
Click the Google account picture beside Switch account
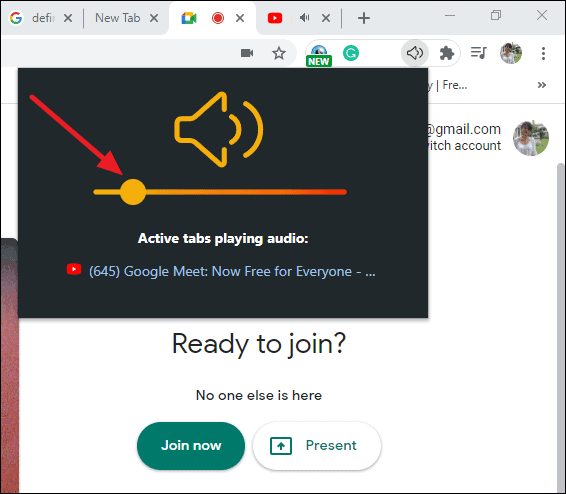(531, 138)
